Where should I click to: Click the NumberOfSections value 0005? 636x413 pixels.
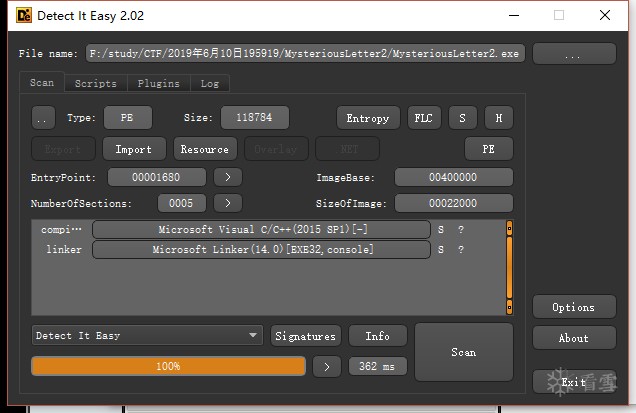click(182, 203)
